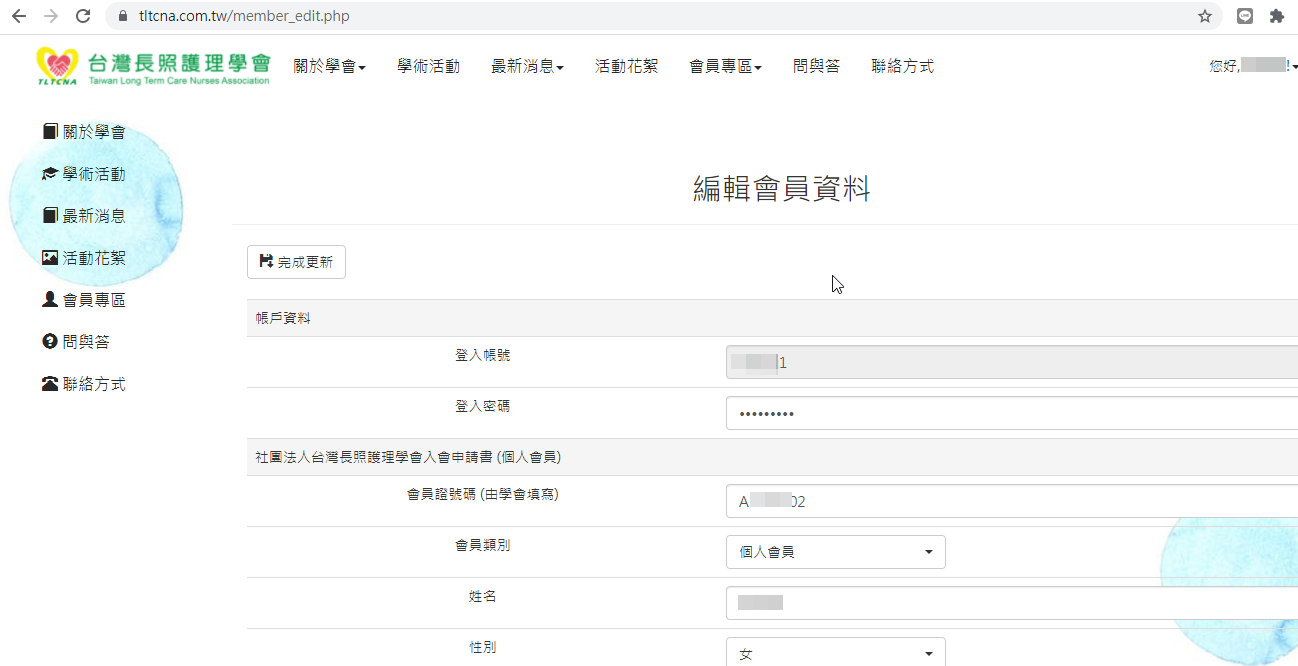Open the top 關於學會 dropdown menu
This screenshot has width=1298, height=666.
tap(330, 66)
